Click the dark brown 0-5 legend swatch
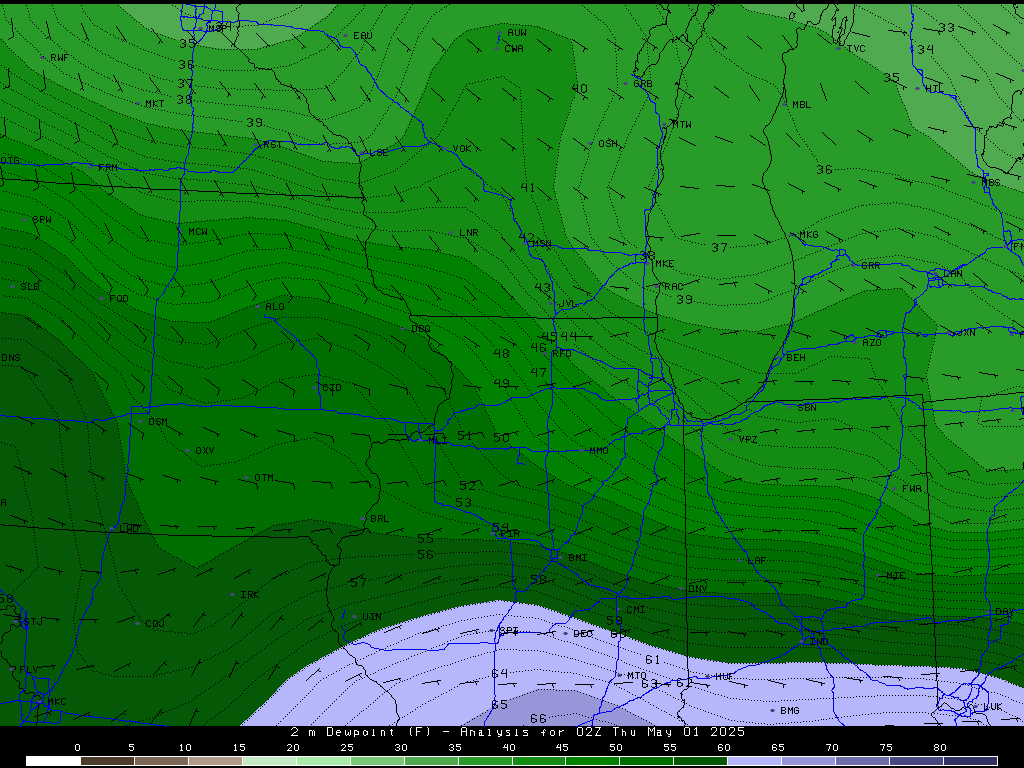The image size is (1024, 768). 107,761
